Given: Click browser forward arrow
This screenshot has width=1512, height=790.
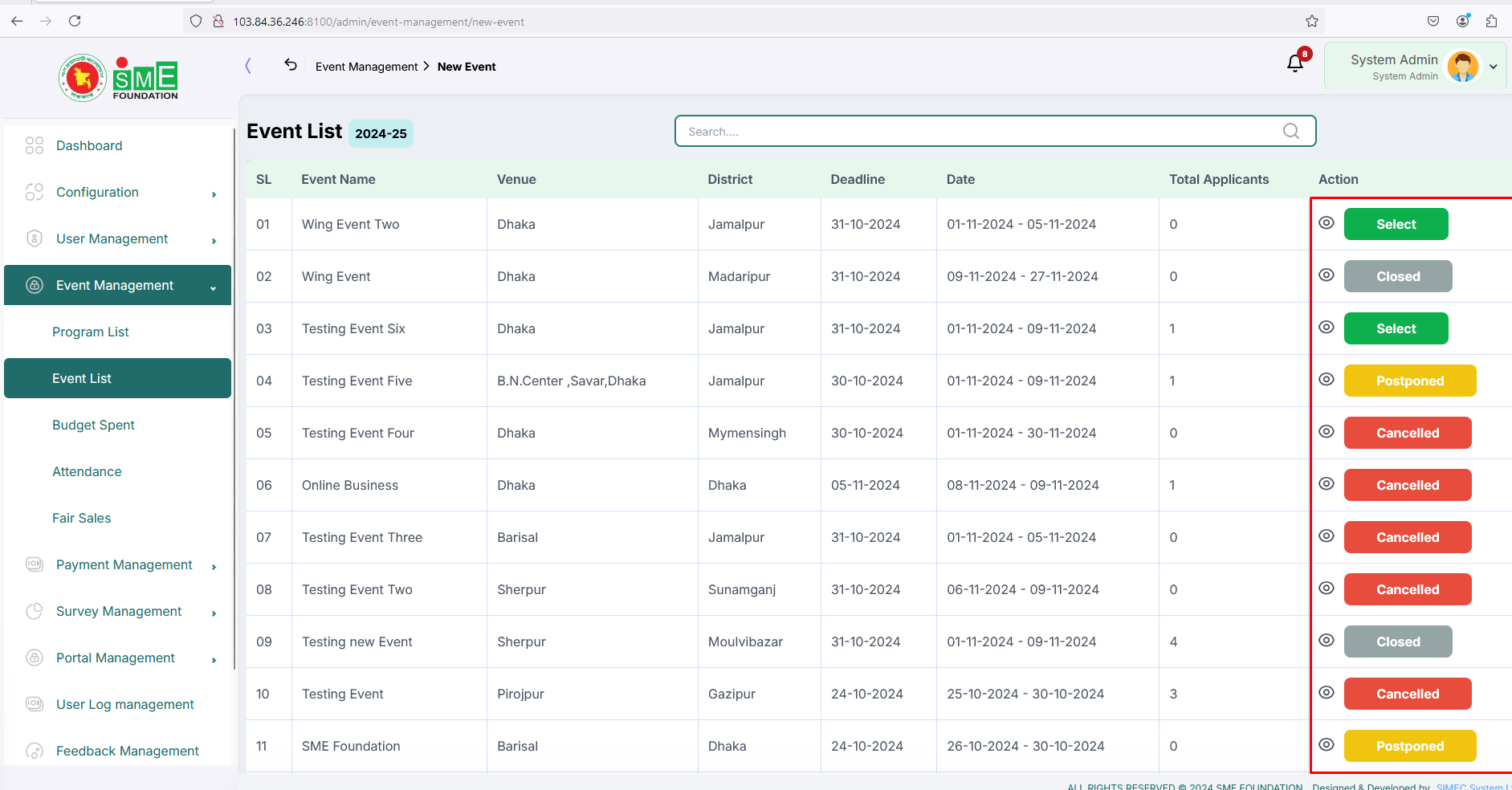Looking at the screenshot, I should (46, 21).
